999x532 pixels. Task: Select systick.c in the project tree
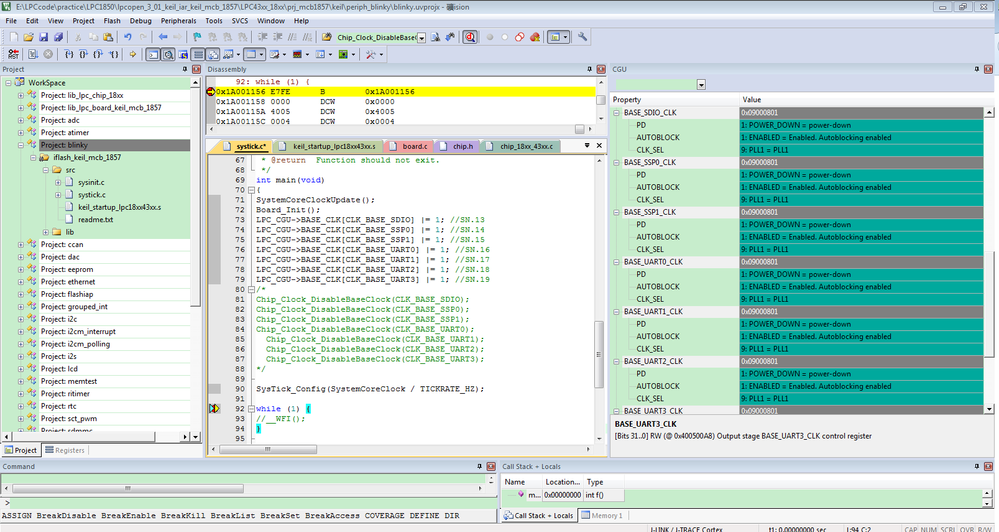pyautogui.click(x=94, y=194)
